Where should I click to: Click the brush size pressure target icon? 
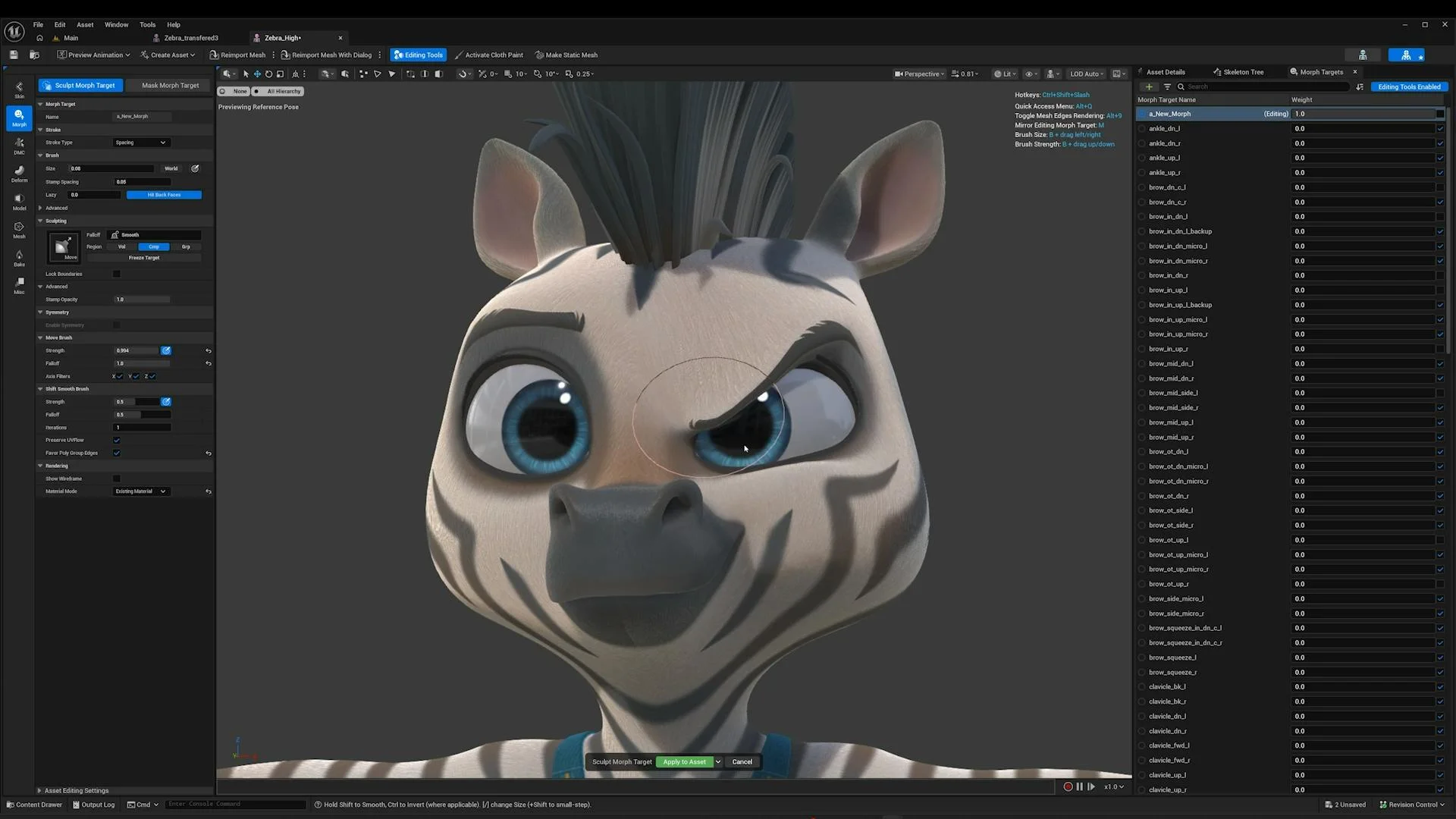[x=195, y=168]
